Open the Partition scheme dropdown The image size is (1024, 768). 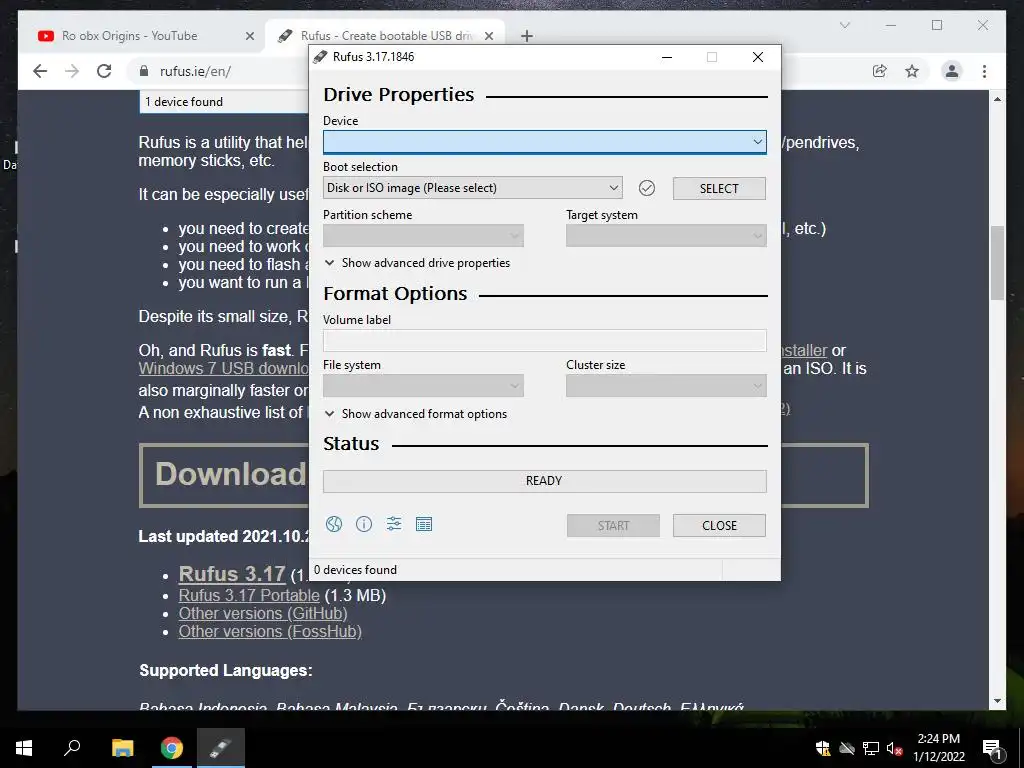[x=423, y=236]
